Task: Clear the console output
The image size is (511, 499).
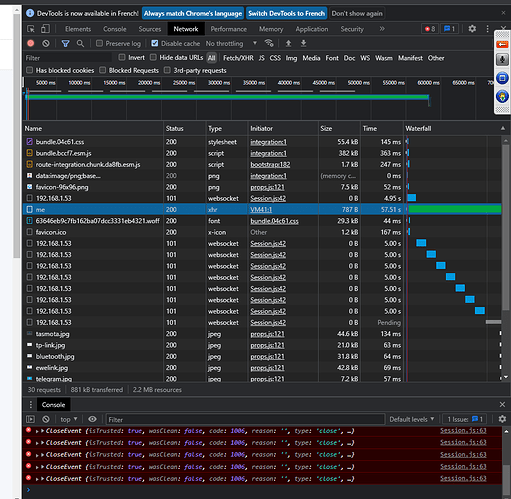Action: click(46, 419)
